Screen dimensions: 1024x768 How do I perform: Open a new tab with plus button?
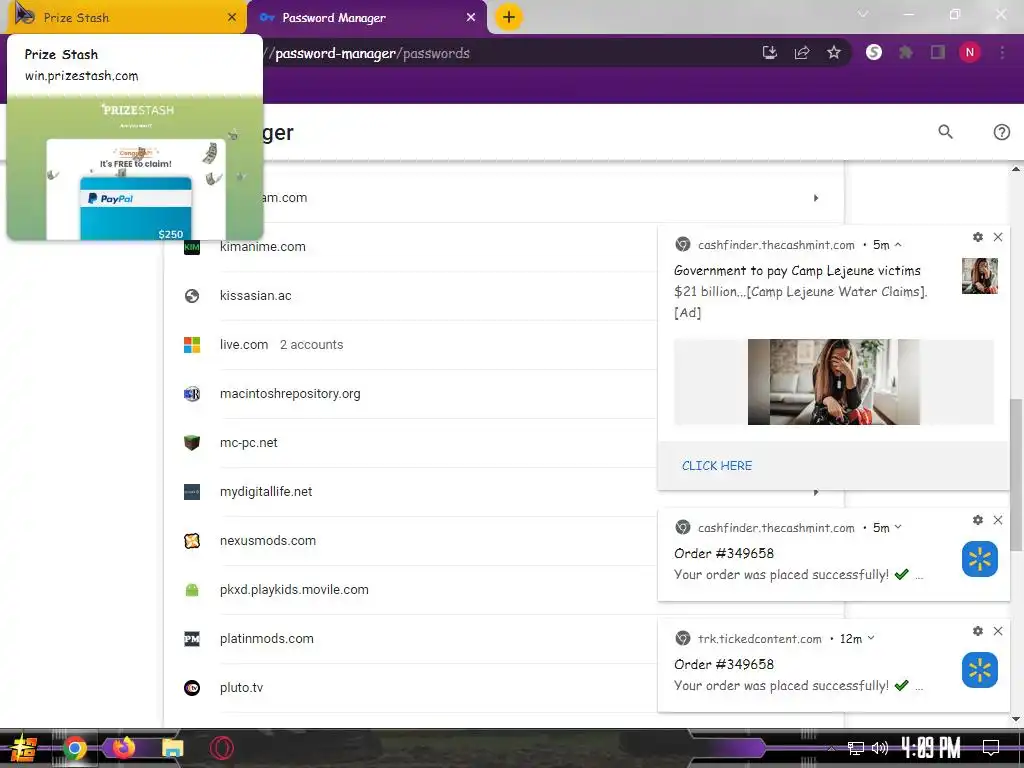[509, 17]
